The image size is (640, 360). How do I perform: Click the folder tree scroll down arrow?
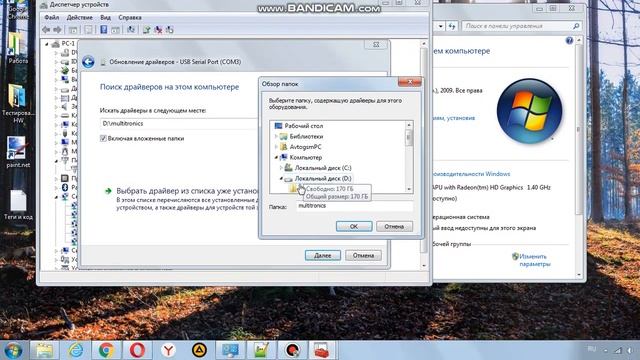click(x=409, y=189)
